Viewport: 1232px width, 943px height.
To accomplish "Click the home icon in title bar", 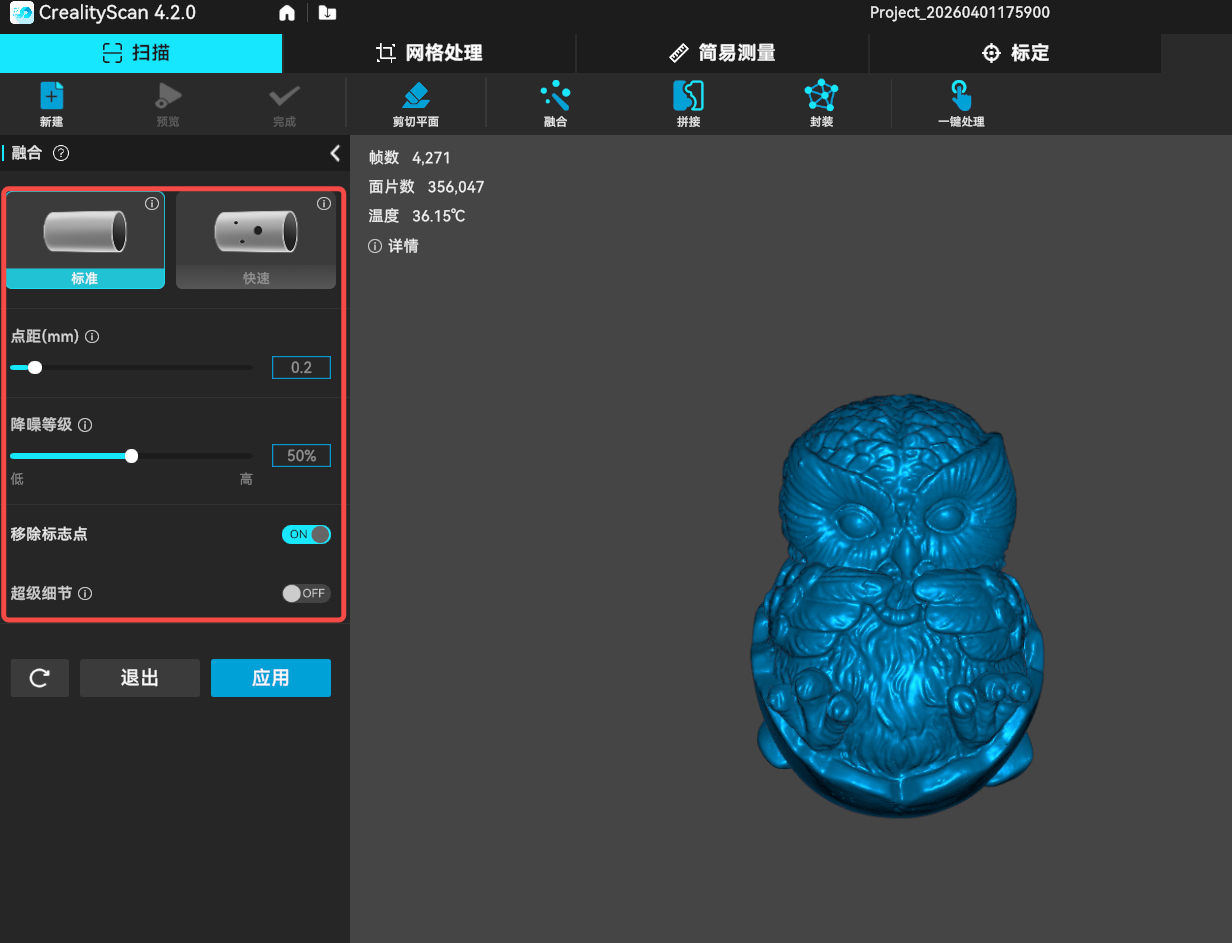I will (x=287, y=13).
